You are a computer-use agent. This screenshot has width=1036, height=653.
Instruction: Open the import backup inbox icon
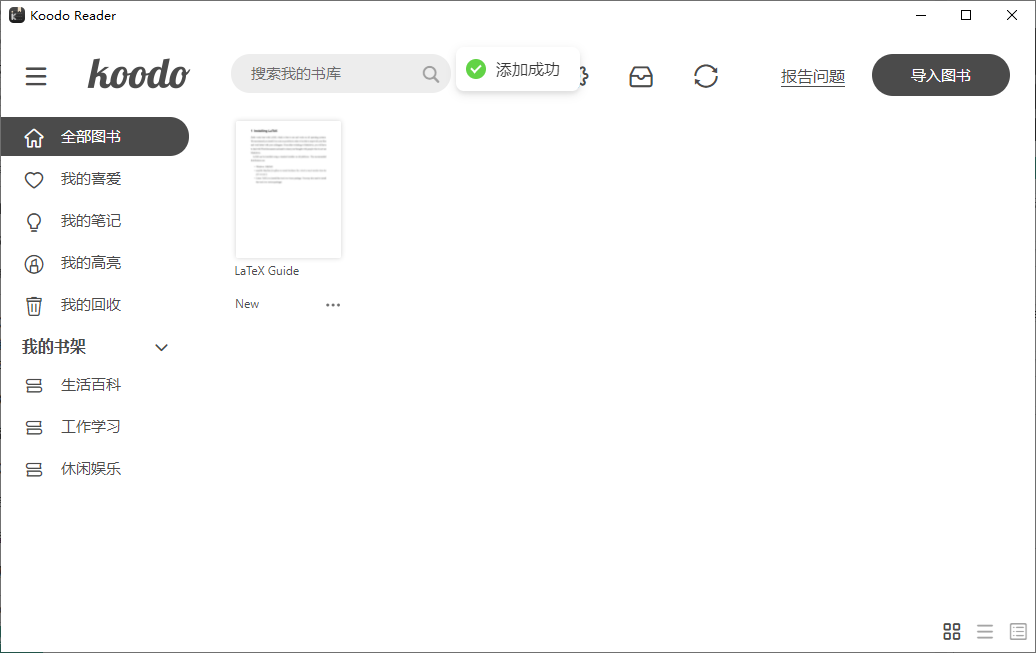641,75
